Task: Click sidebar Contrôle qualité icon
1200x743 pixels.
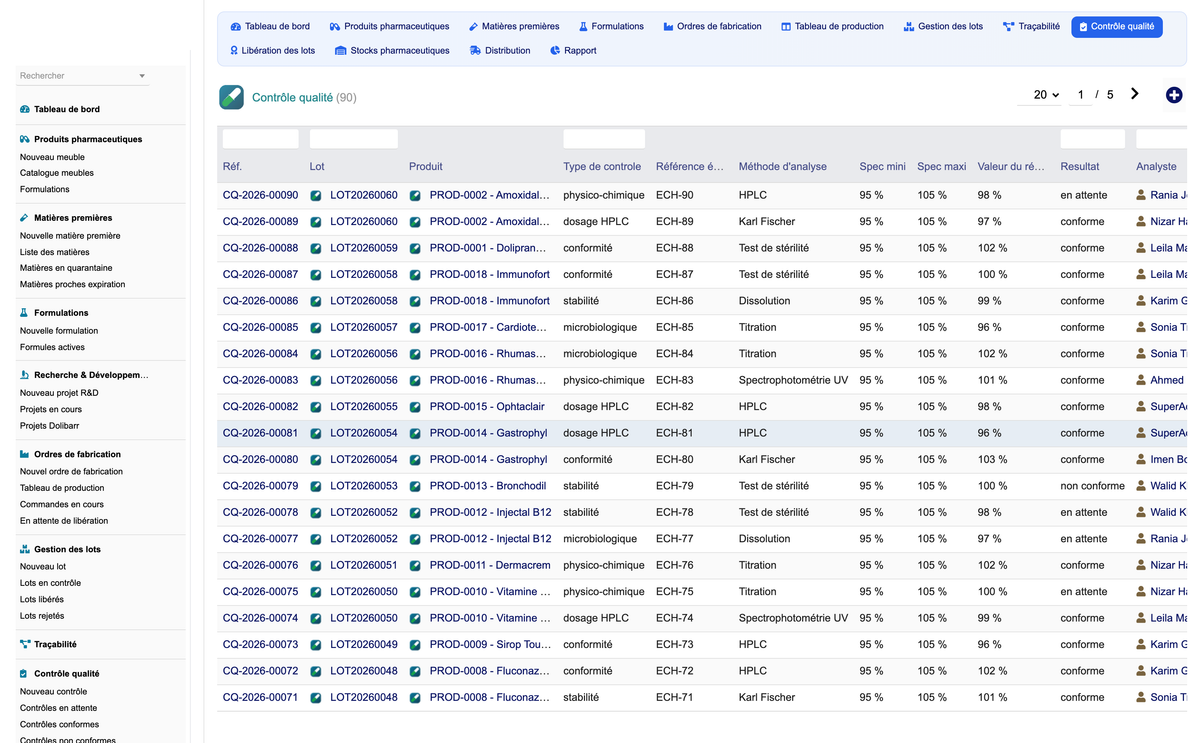Action: tap(25, 674)
